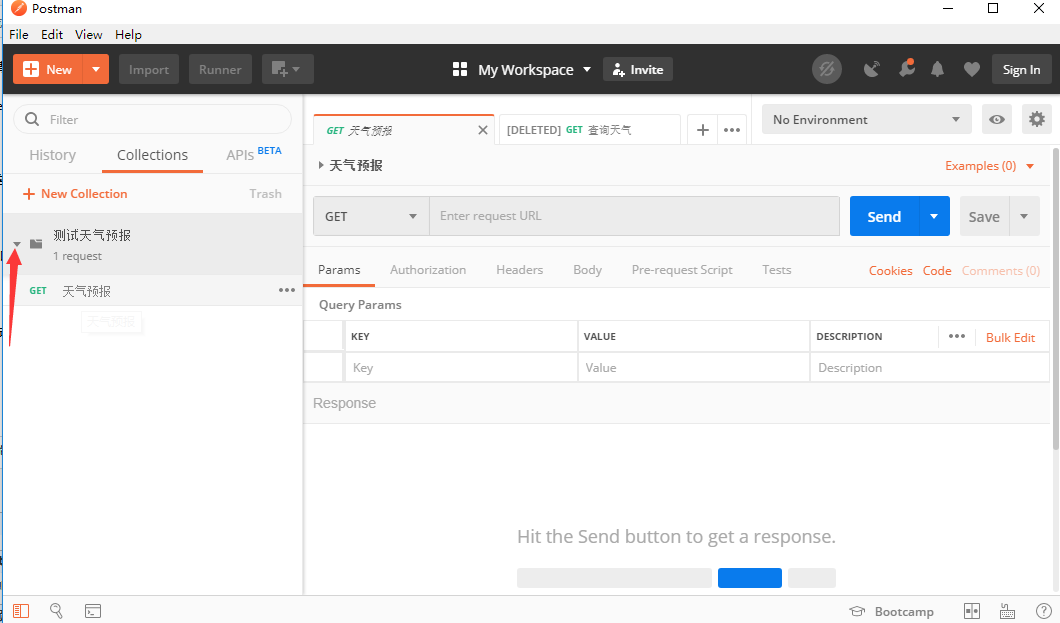Open the No Environment dropdown

click(867, 120)
